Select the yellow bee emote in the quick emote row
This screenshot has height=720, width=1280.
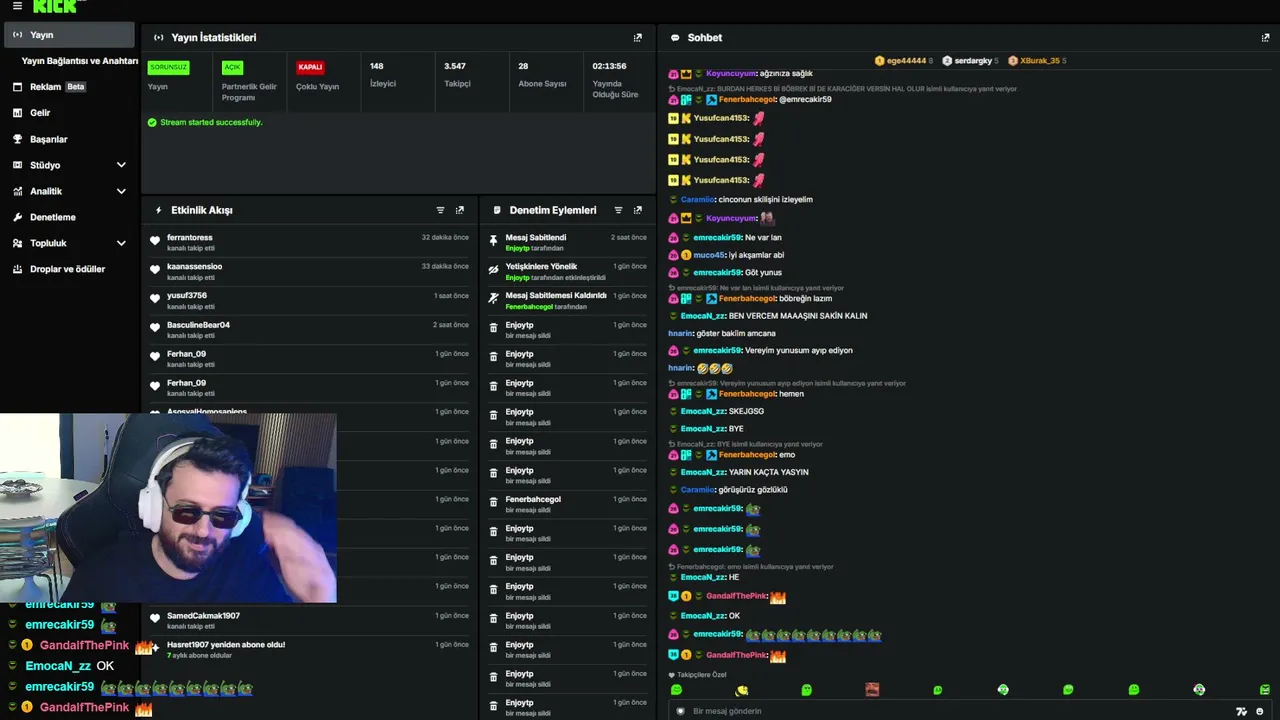click(x=742, y=690)
